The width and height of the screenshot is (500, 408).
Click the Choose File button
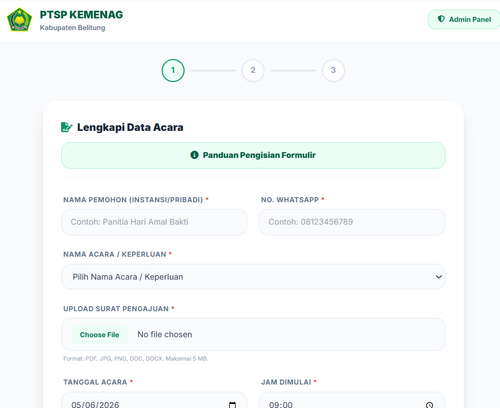click(x=99, y=335)
